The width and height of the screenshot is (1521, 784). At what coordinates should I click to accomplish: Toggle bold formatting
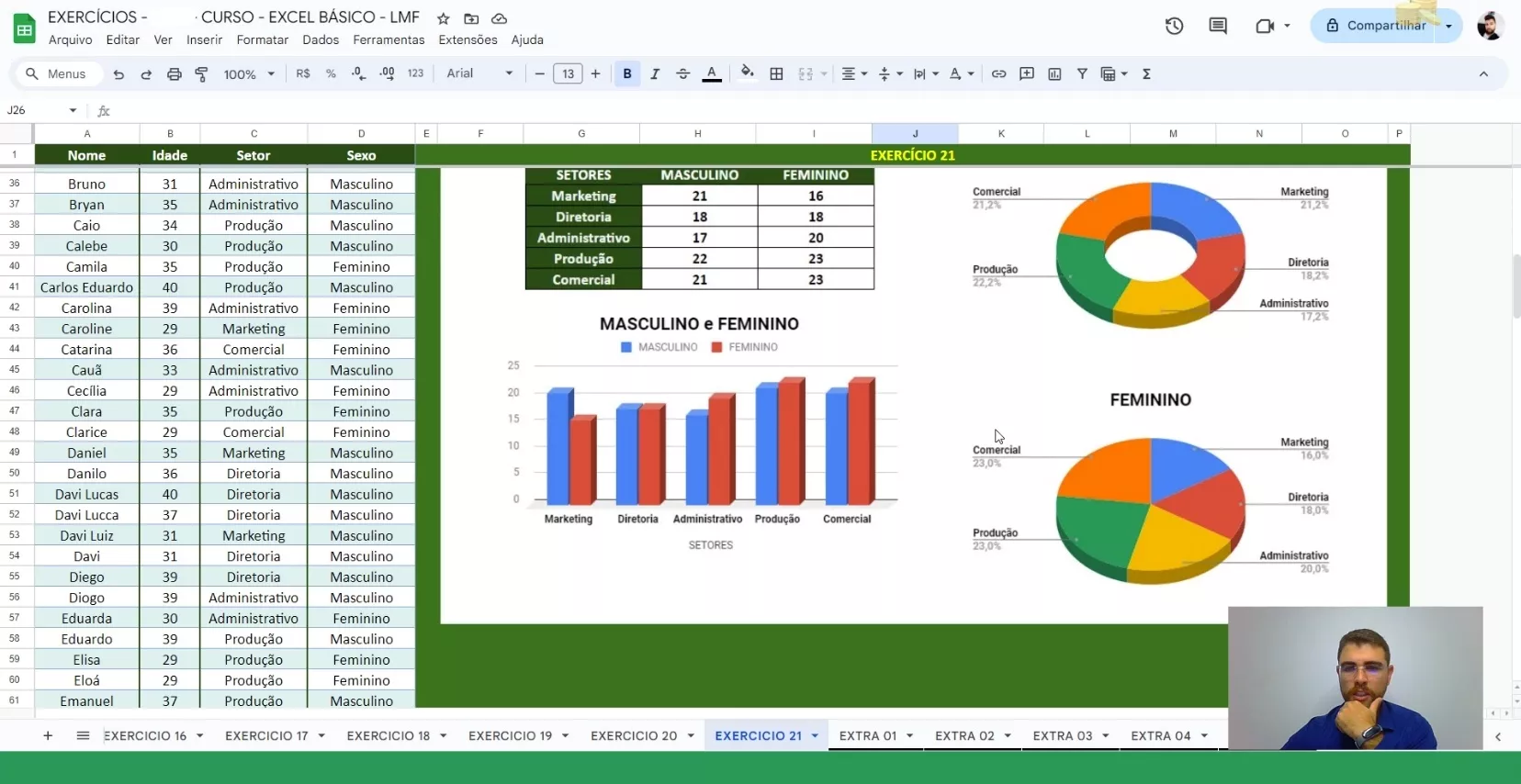[627, 74]
